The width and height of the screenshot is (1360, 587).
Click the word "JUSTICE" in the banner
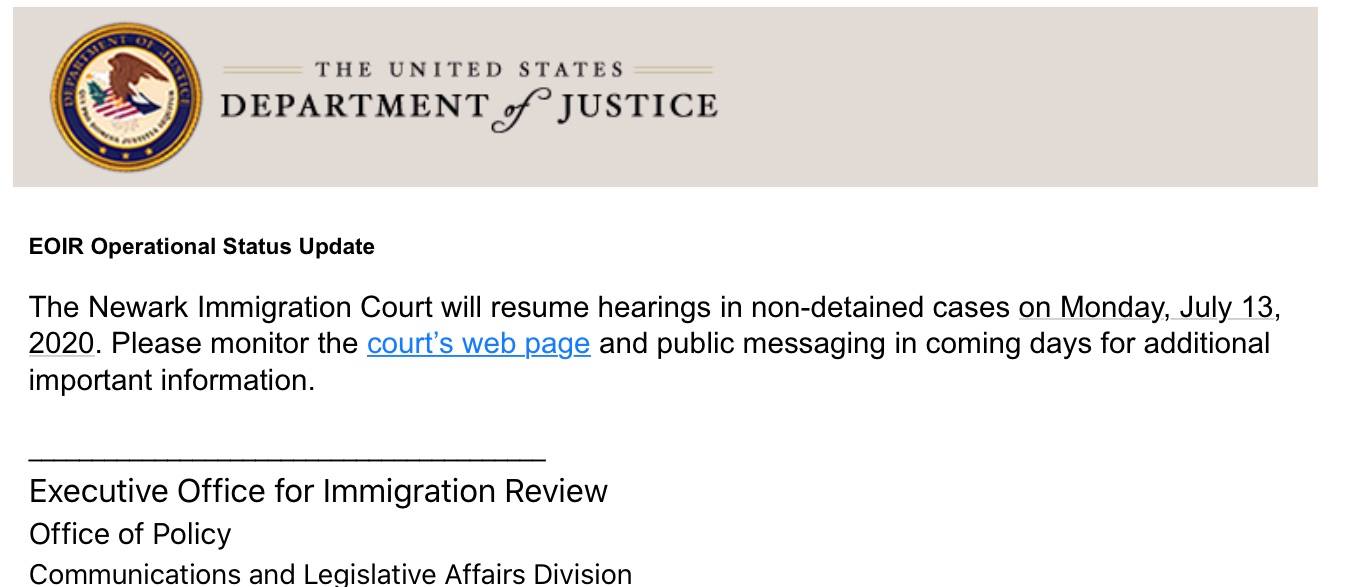pyautogui.click(x=637, y=105)
